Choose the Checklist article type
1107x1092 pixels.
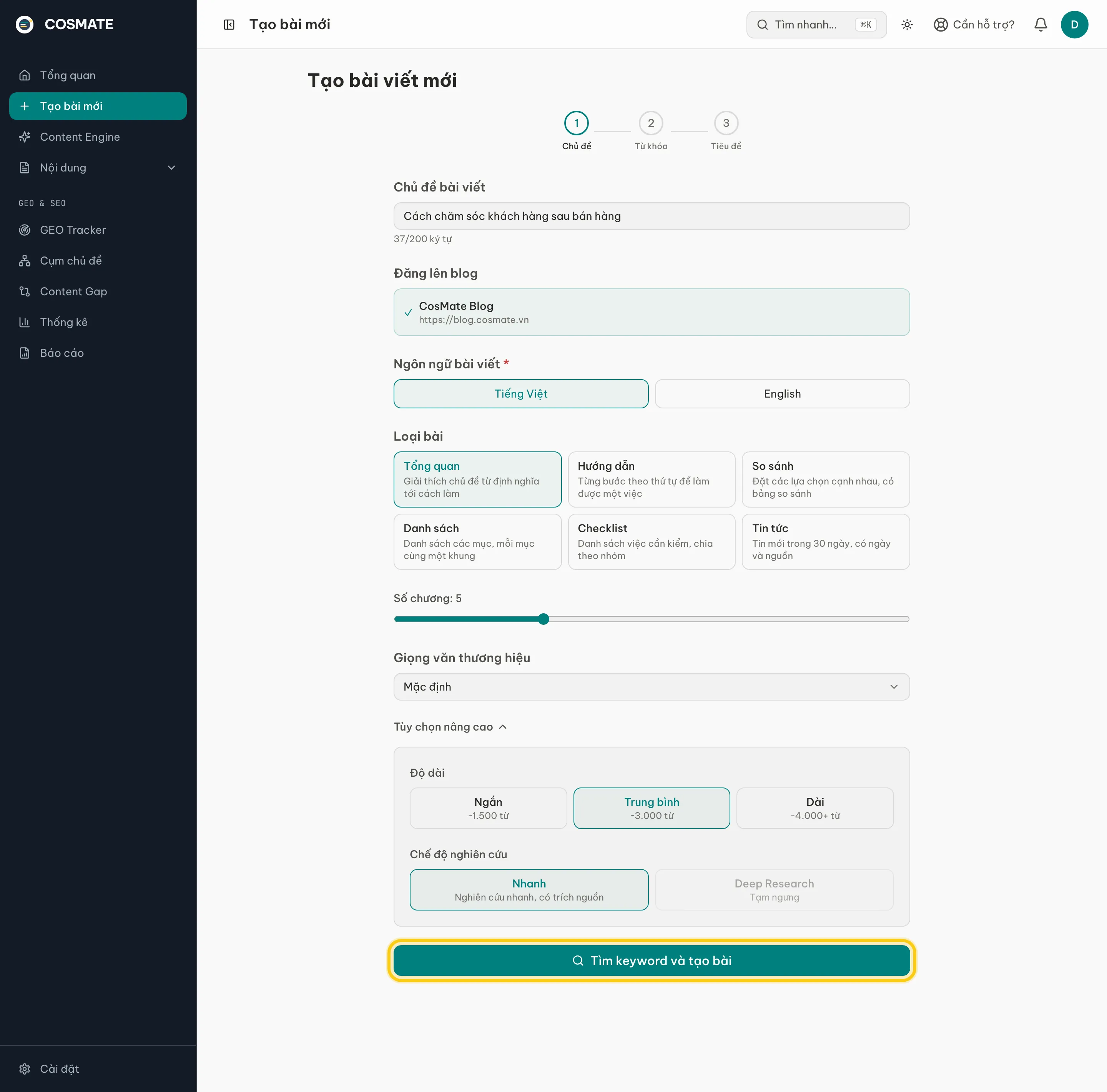pyautogui.click(x=651, y=541)
